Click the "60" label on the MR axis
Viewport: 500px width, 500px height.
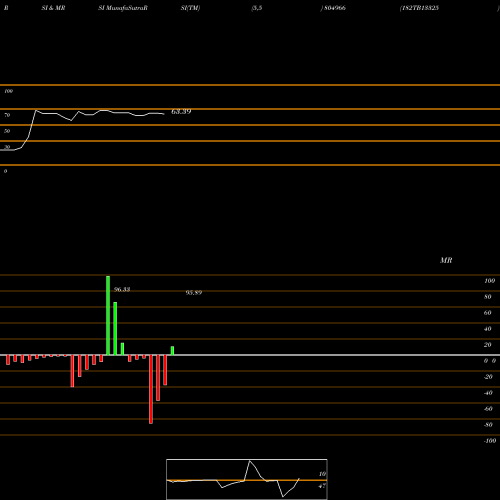coord(488,313)
